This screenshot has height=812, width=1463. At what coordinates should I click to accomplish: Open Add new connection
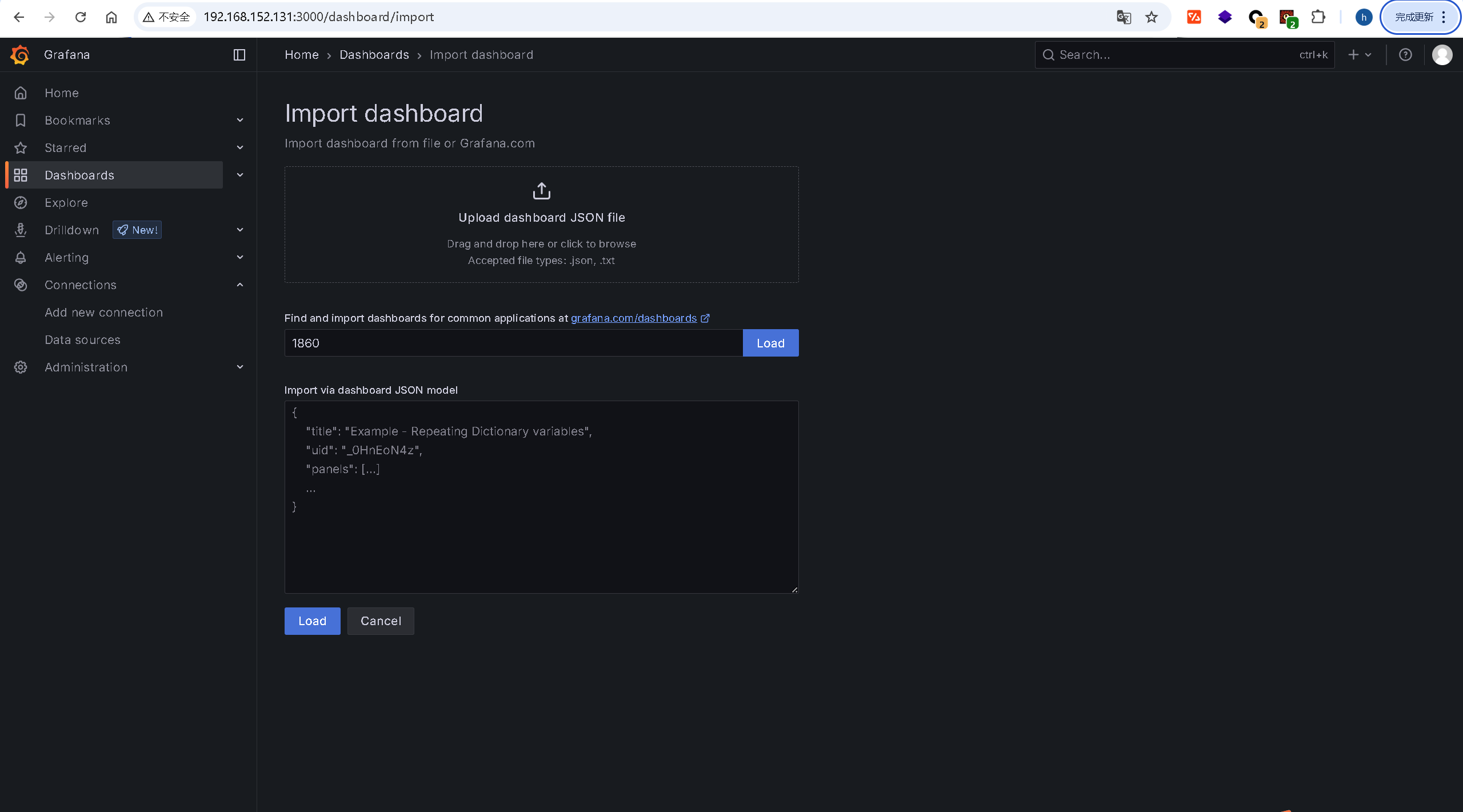point(104,312)
